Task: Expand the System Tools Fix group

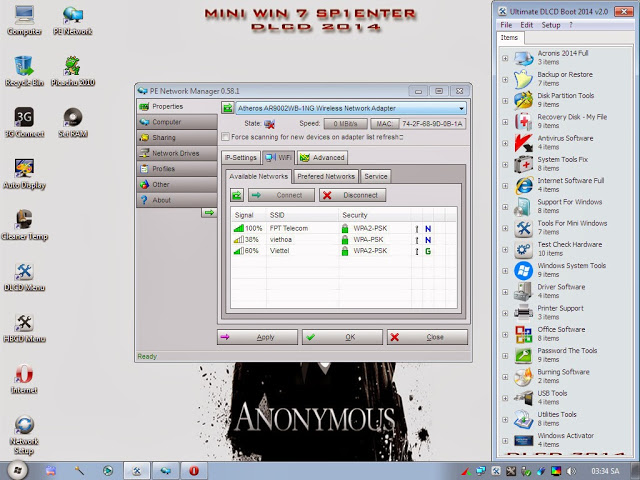Action: [x=505, y=164]
